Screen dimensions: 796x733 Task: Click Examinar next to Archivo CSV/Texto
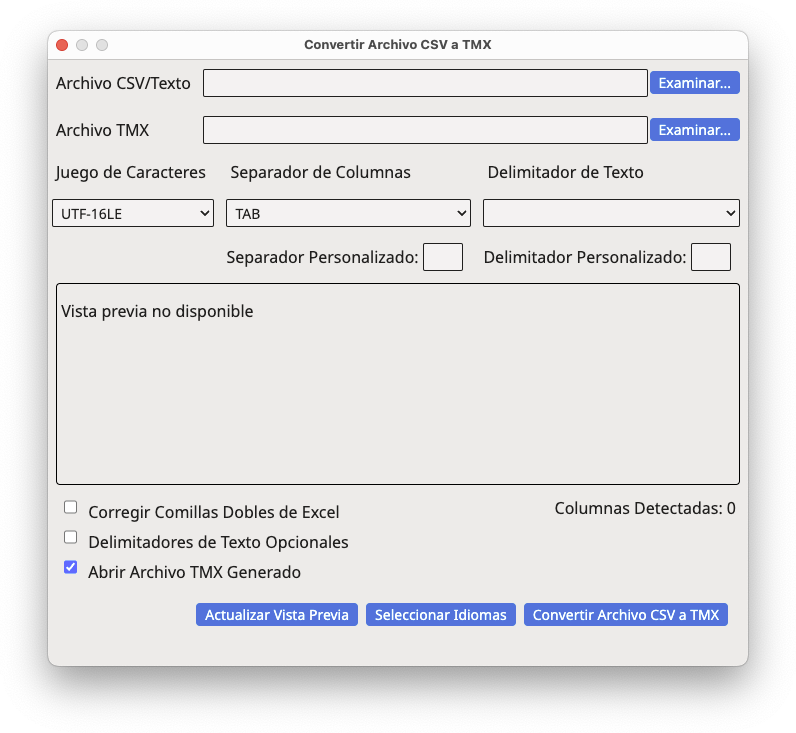694,83
